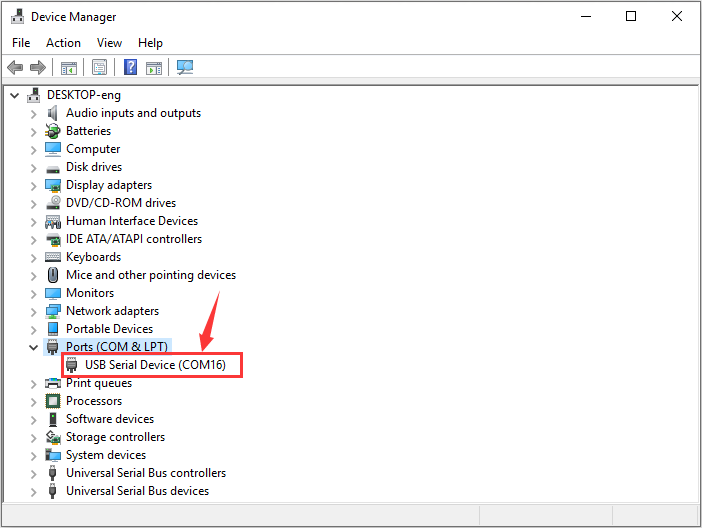Expand the Disk drives category
This screenshot has height=528, width=702.
pyautogui.click(x=34, y=168)
